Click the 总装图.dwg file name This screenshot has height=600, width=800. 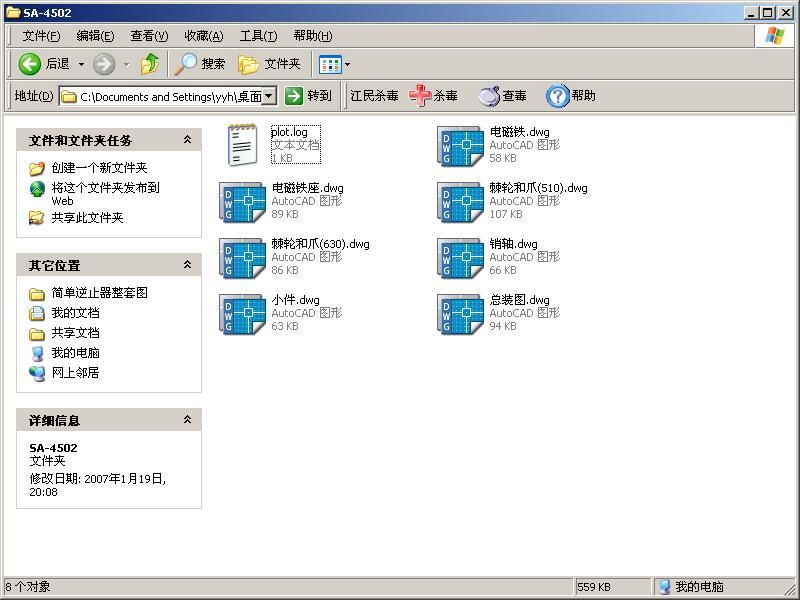[519, 300]
